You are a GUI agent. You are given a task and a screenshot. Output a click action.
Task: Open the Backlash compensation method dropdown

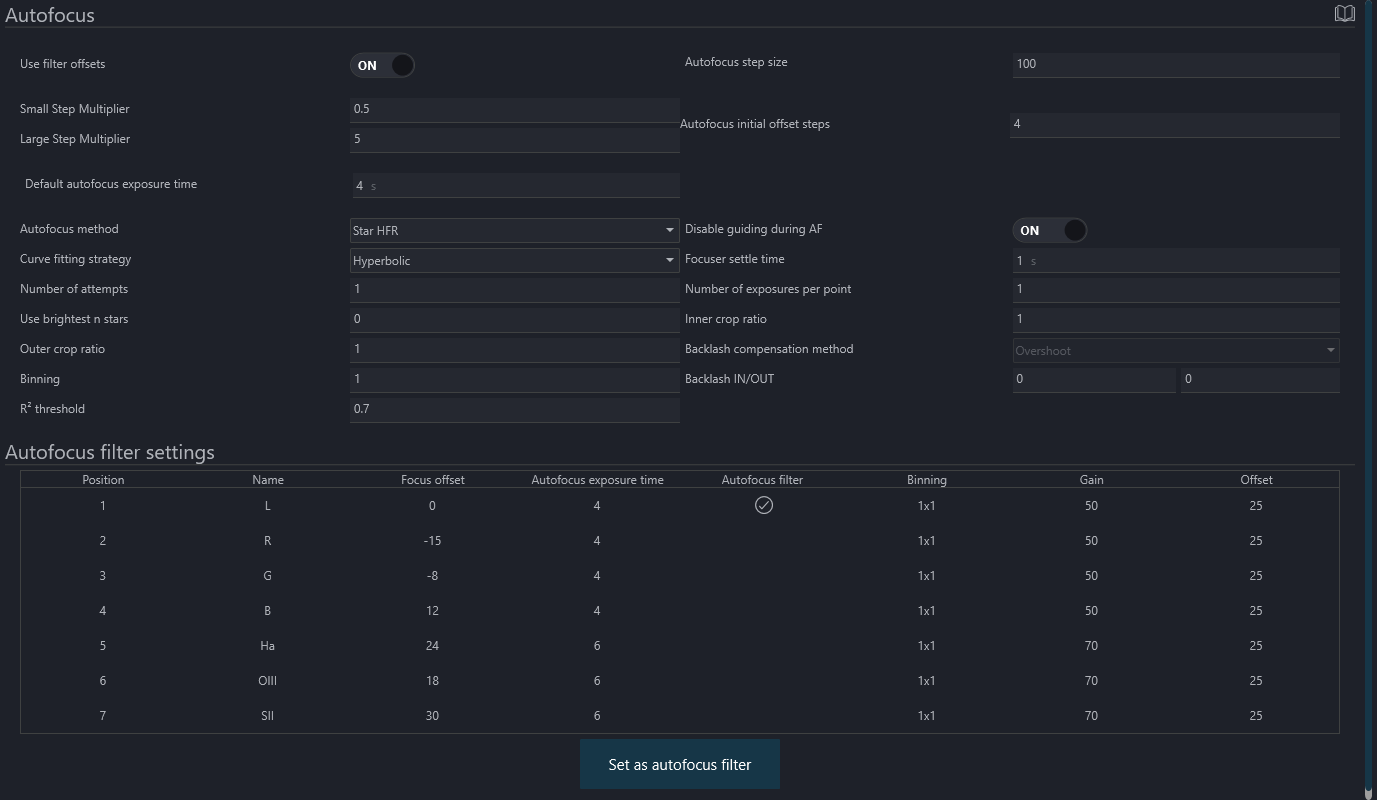click(x=1175, y=350)
